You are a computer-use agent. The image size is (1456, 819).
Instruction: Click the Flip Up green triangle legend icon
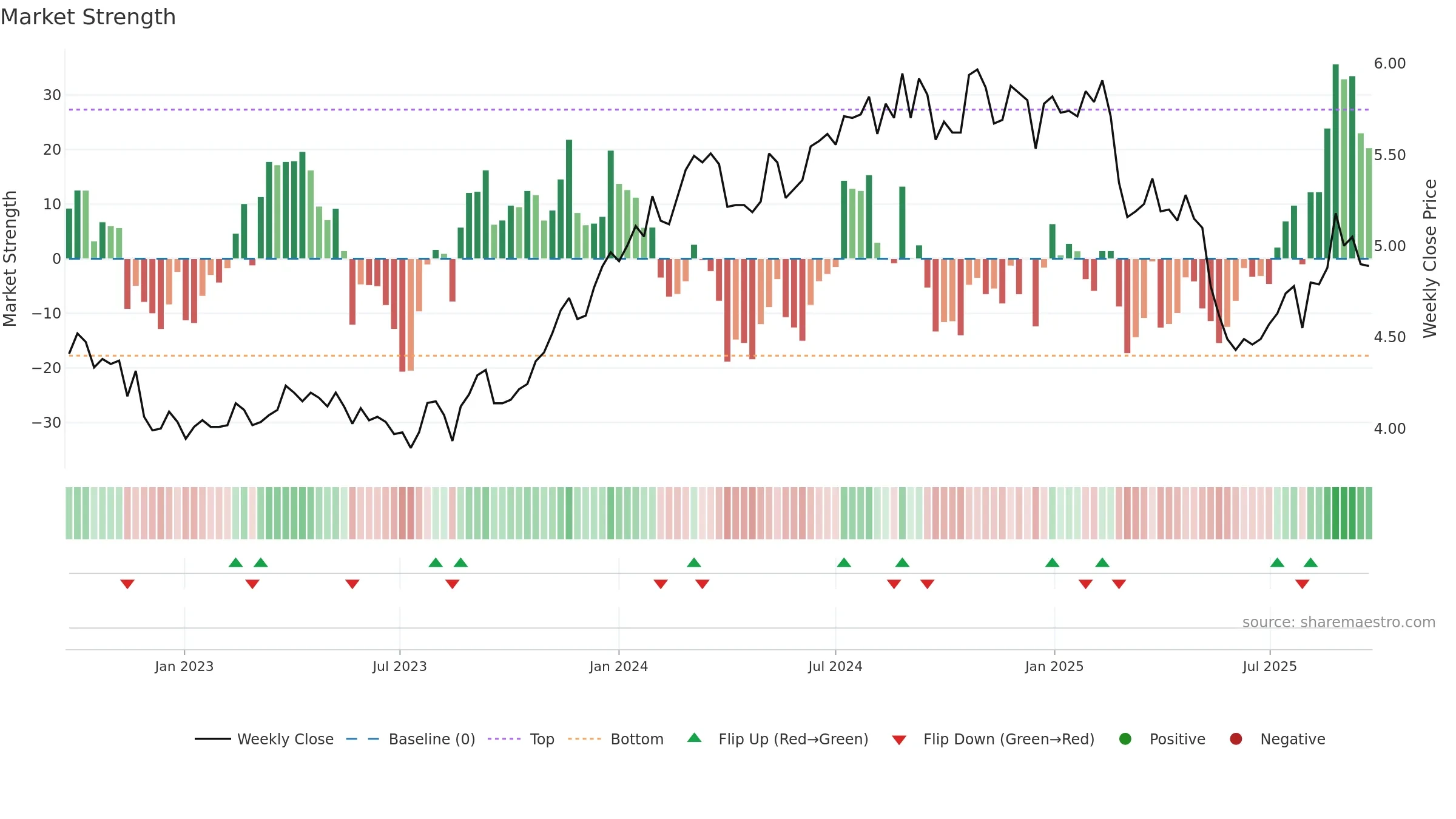[x=695, y=738]
